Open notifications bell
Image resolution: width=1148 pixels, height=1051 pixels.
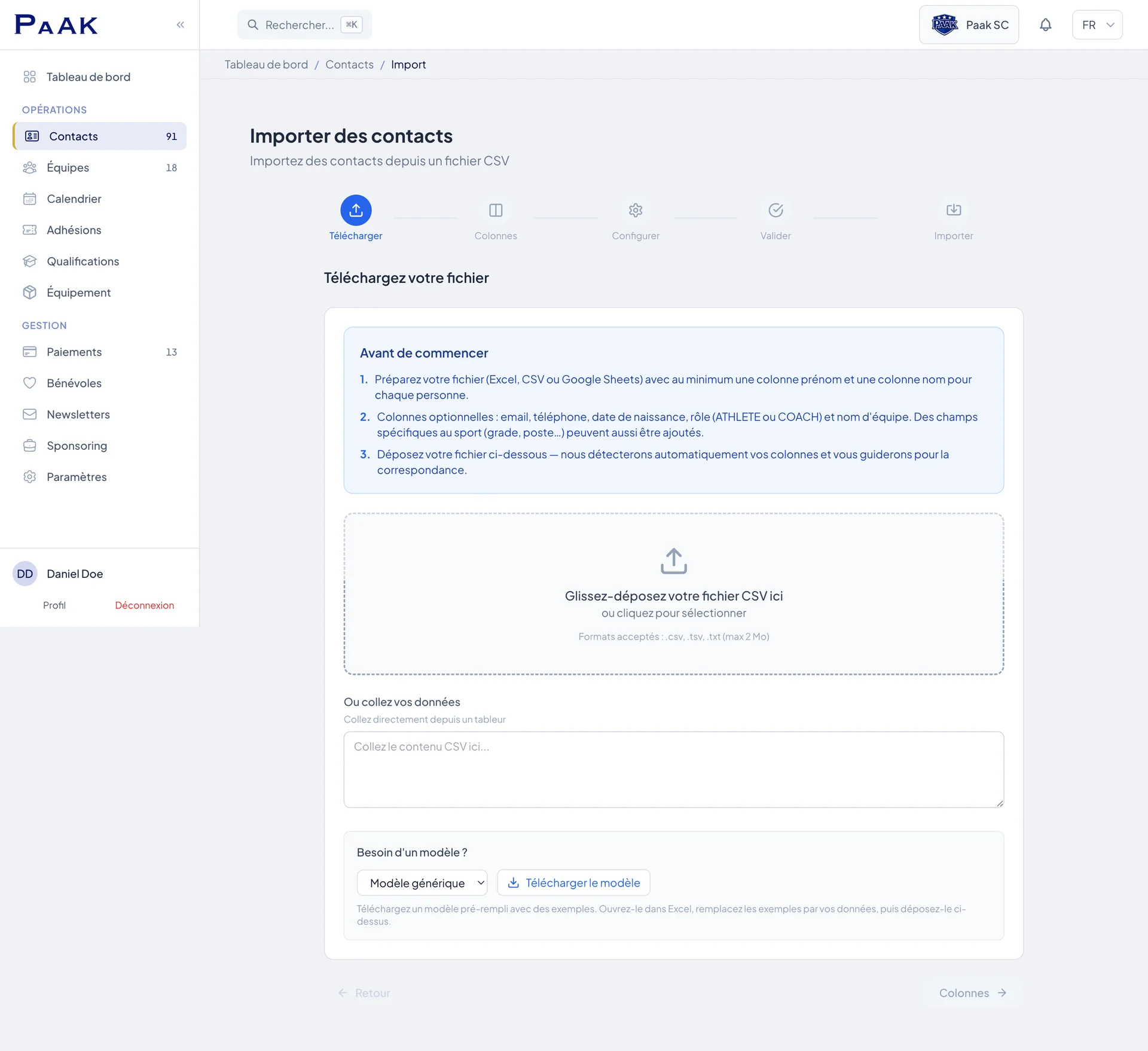(x=1045, y=25)
